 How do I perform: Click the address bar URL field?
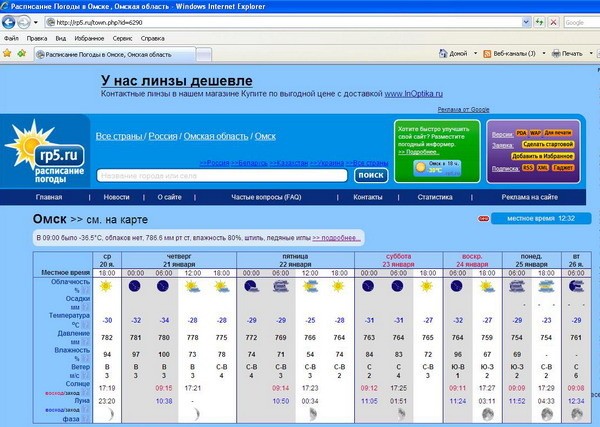[x=283, y=23]
